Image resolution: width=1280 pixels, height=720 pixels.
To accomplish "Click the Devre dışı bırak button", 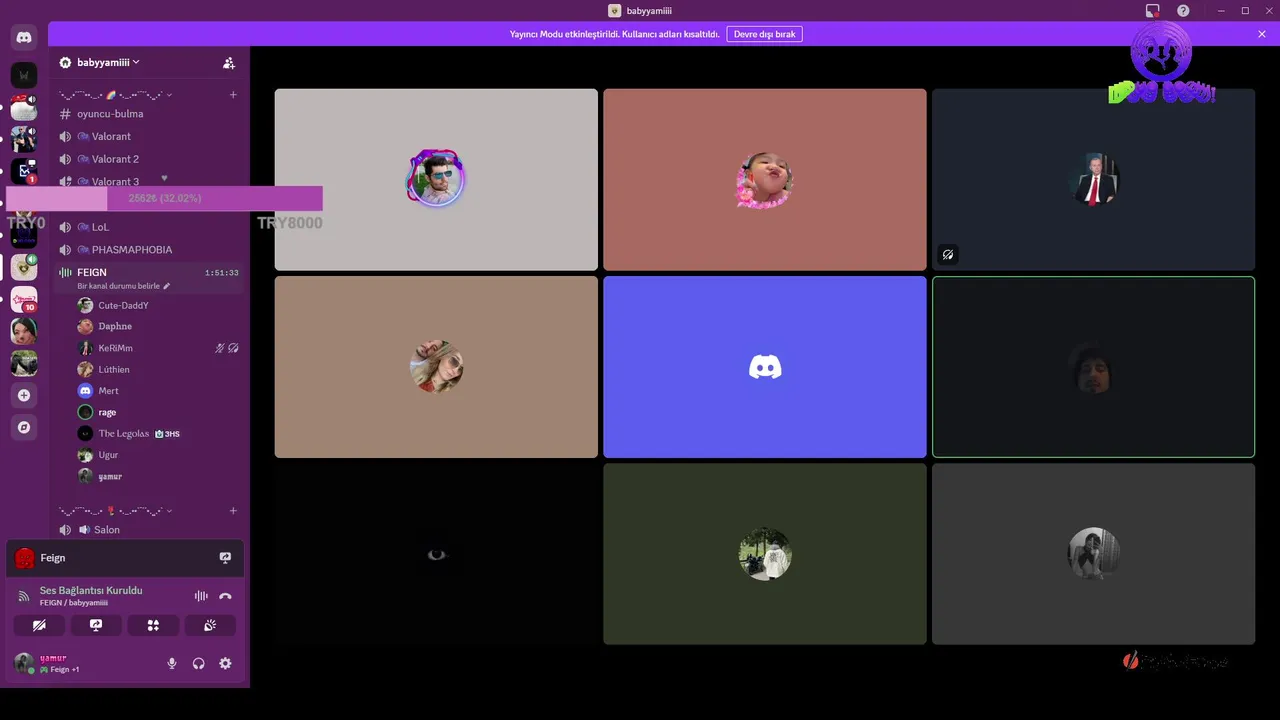I will (764, 34).
